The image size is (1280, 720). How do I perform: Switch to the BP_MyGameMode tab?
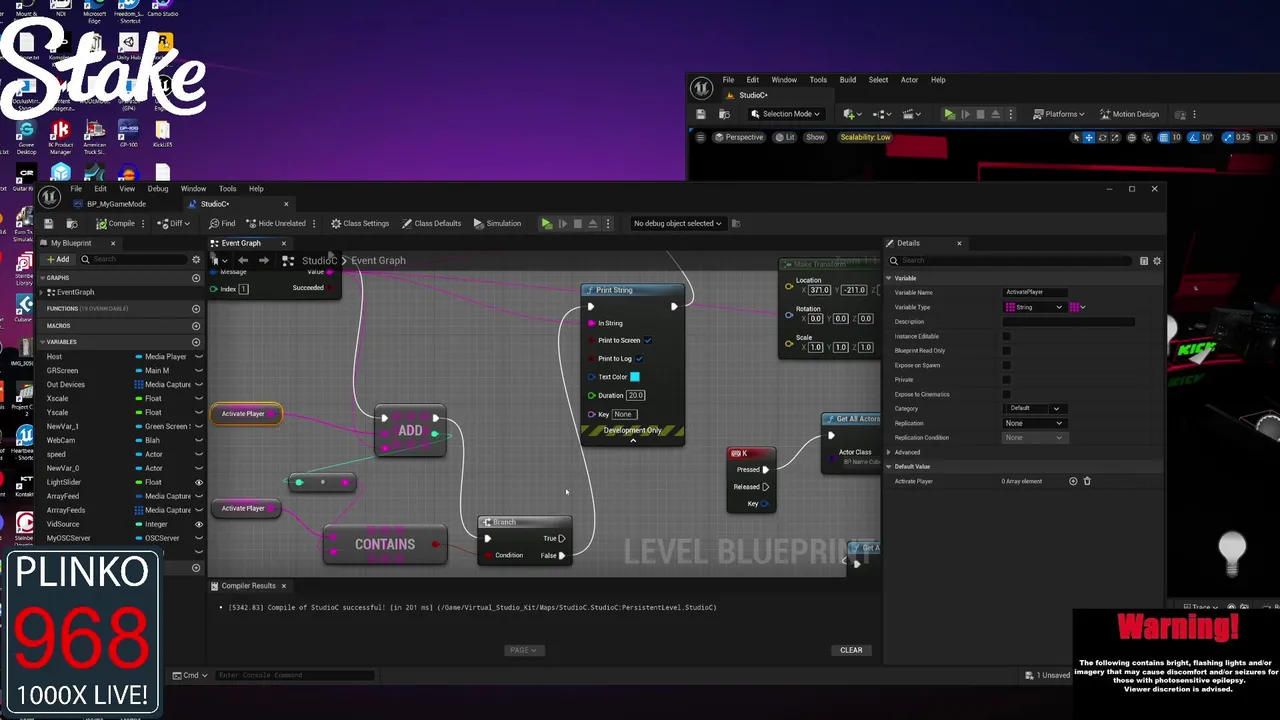pyautogui.click(x=116, y=204)
